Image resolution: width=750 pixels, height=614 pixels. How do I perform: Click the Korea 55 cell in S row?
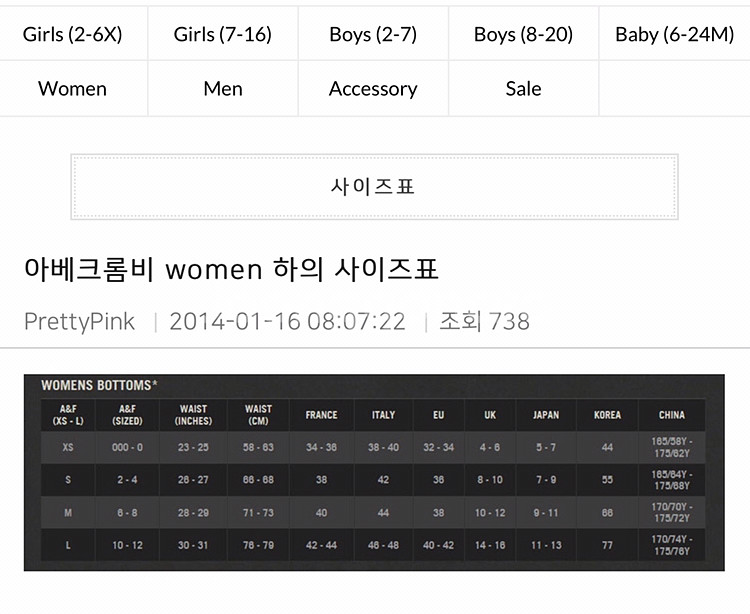(607, 480)
